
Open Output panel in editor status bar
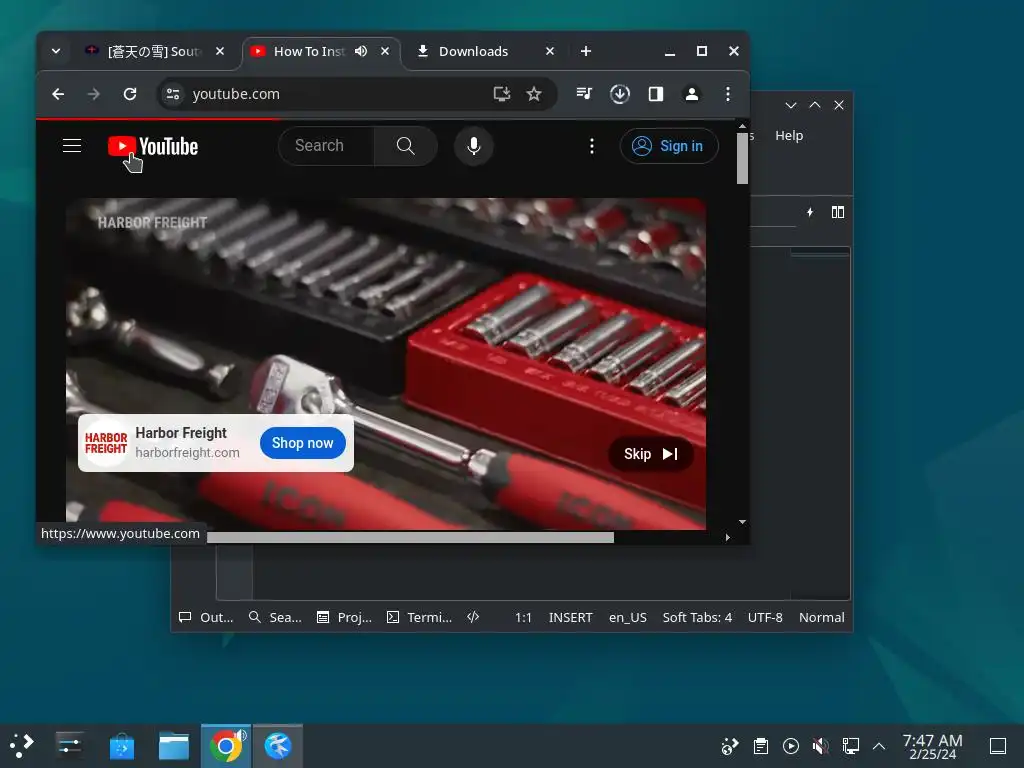tap(206, 617)
